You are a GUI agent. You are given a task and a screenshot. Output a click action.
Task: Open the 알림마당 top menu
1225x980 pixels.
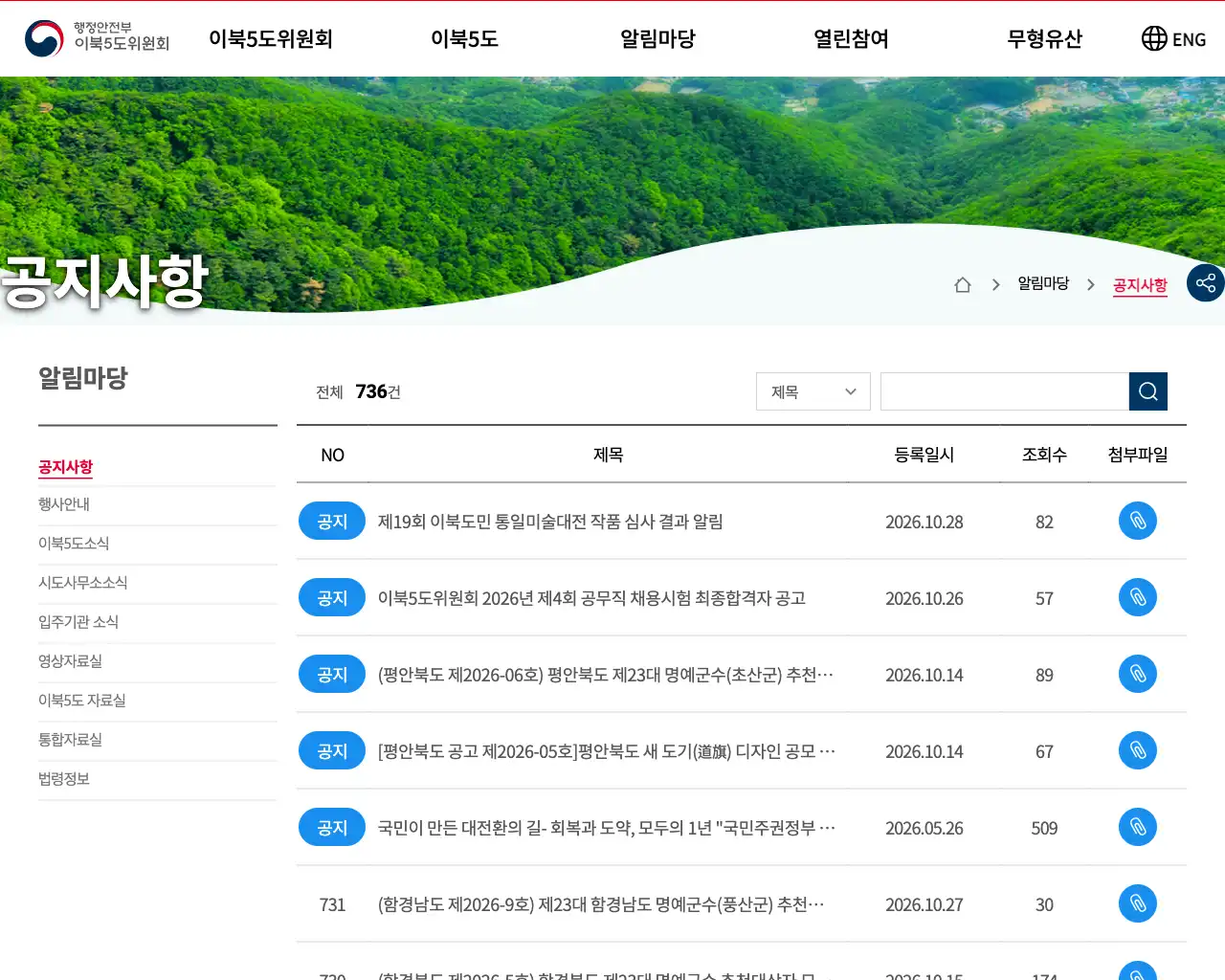point(657,38)
